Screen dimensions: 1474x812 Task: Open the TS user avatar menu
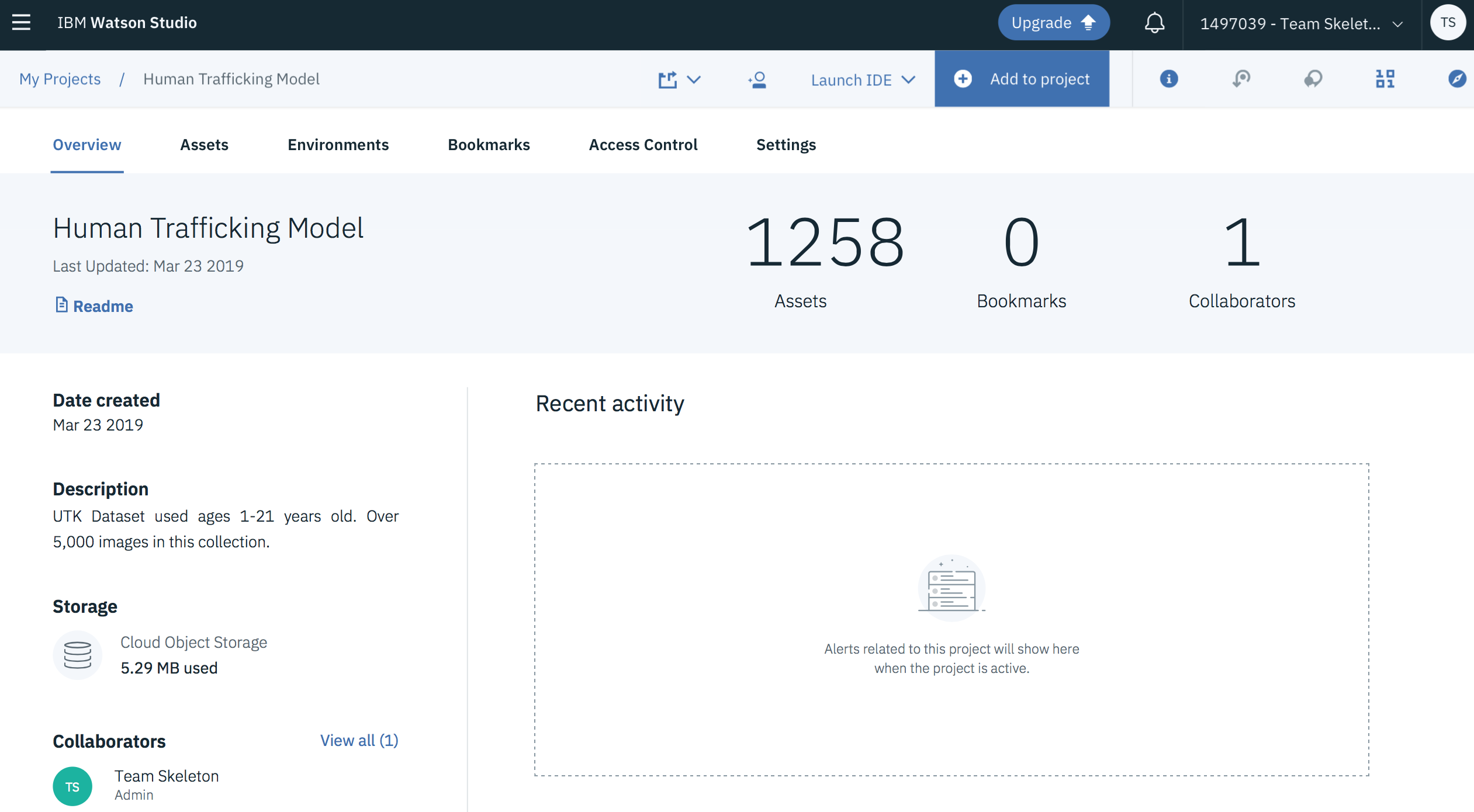point(1447,23)
